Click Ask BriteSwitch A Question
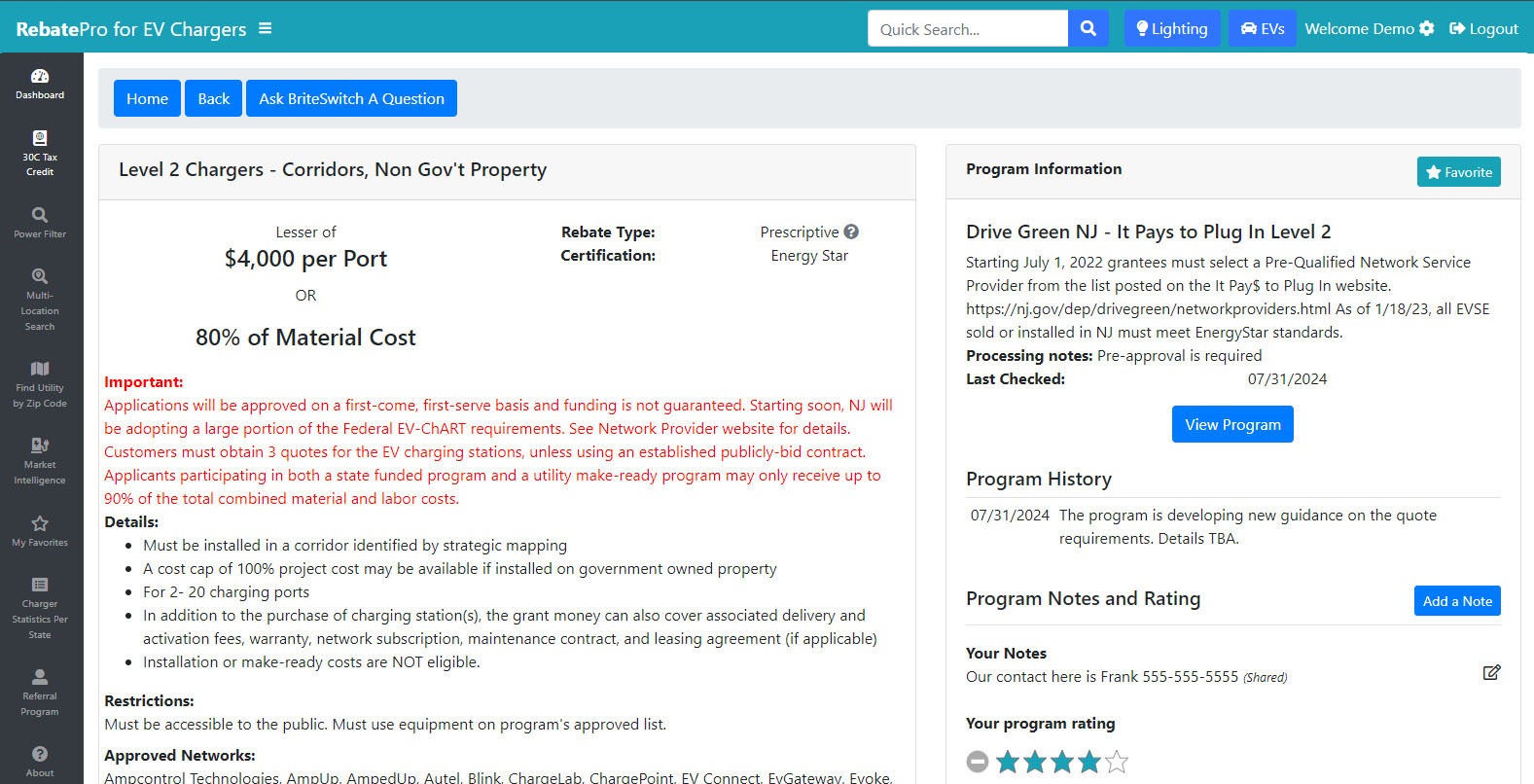 coord(351,98)
